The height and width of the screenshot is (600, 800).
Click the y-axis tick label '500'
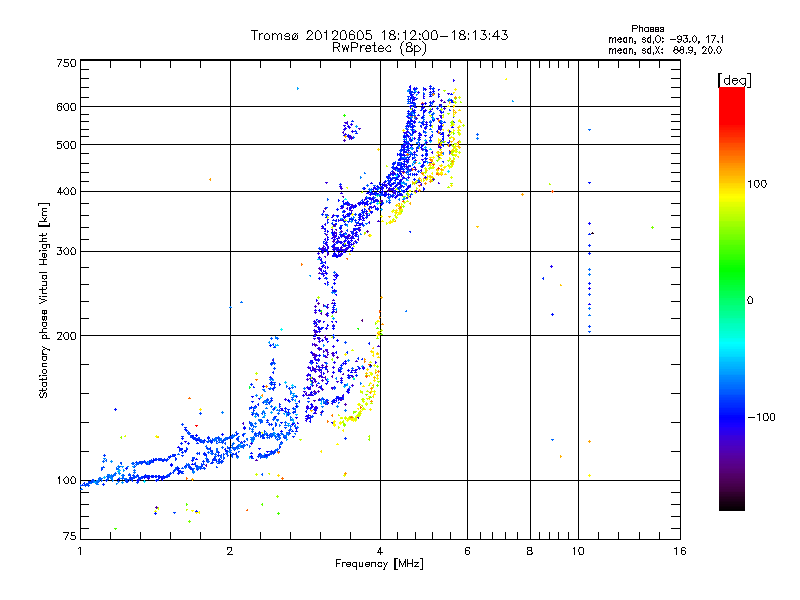click(66, 145)
